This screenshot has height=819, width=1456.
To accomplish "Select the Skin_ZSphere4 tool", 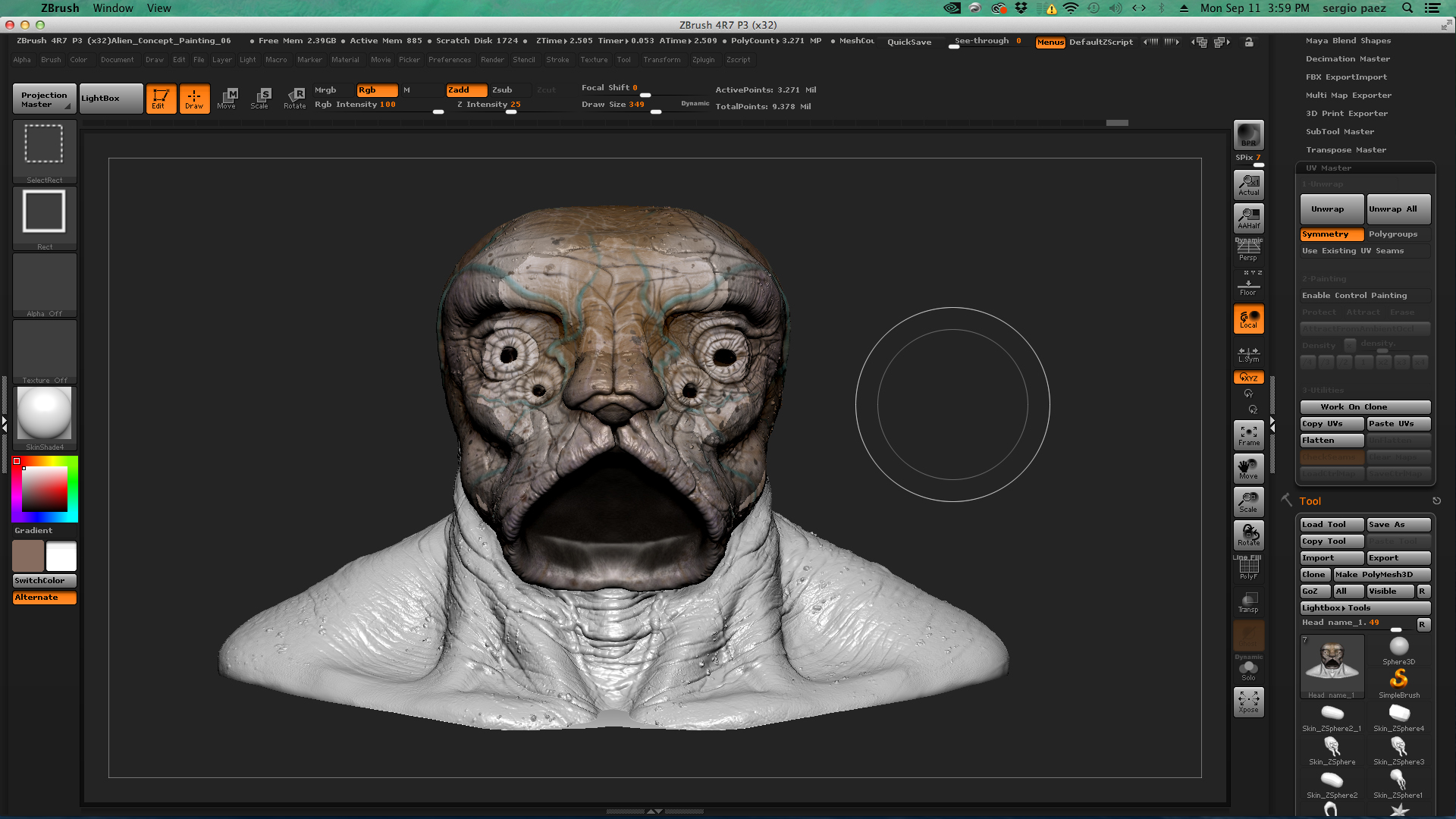I will coord(1399,717).
